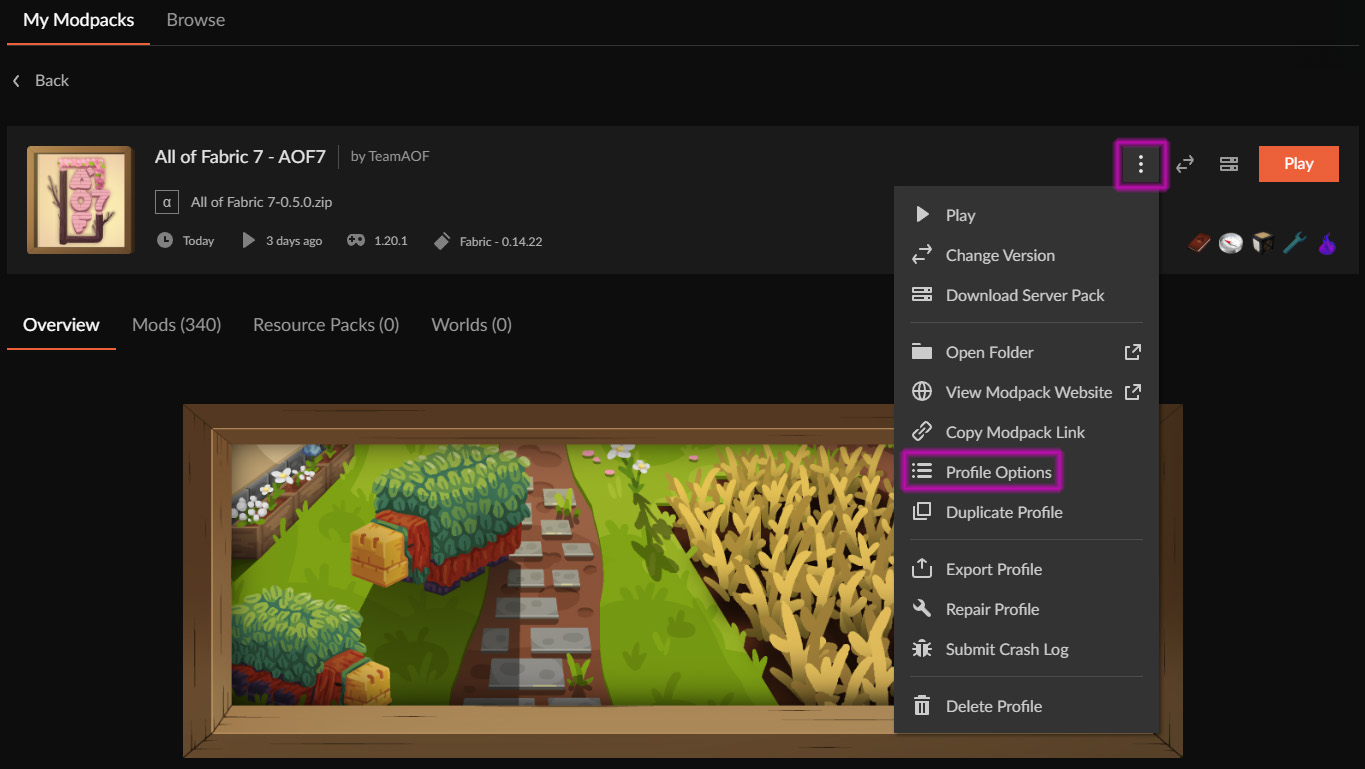Click the gamepad icon next to 1.20.1
Image resolution: width=1365 pixels, height=769 pixels.
tap(356, 241)
